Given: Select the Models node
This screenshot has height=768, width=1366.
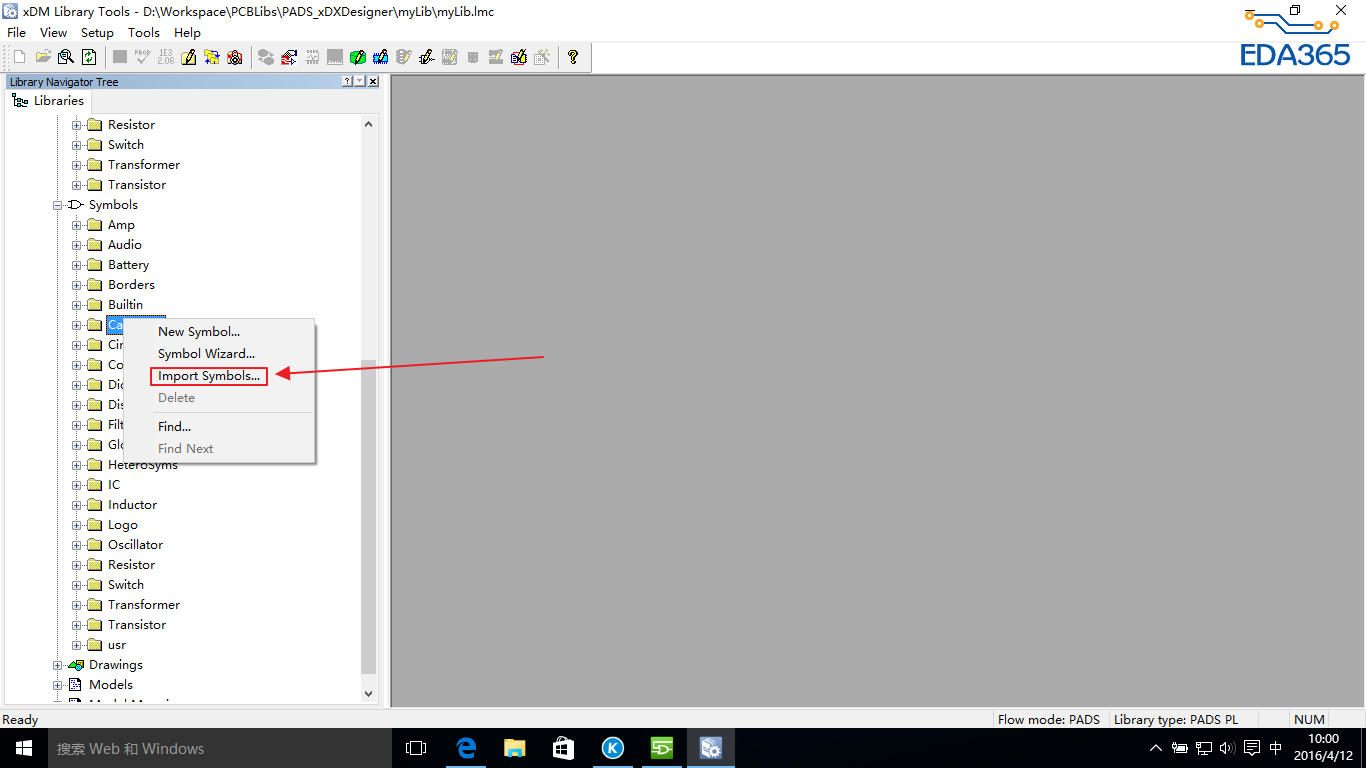Looking at the screenshot, I should [x=110, y=685].
